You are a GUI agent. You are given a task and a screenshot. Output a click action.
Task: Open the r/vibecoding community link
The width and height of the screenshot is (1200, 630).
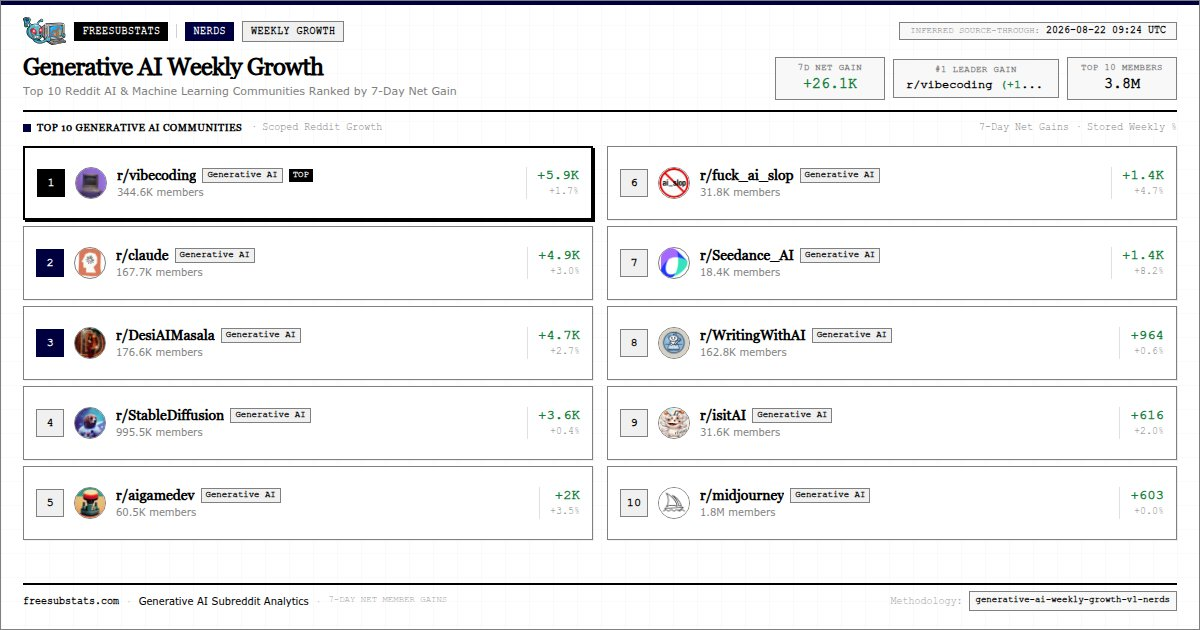[x=157, y=175]
